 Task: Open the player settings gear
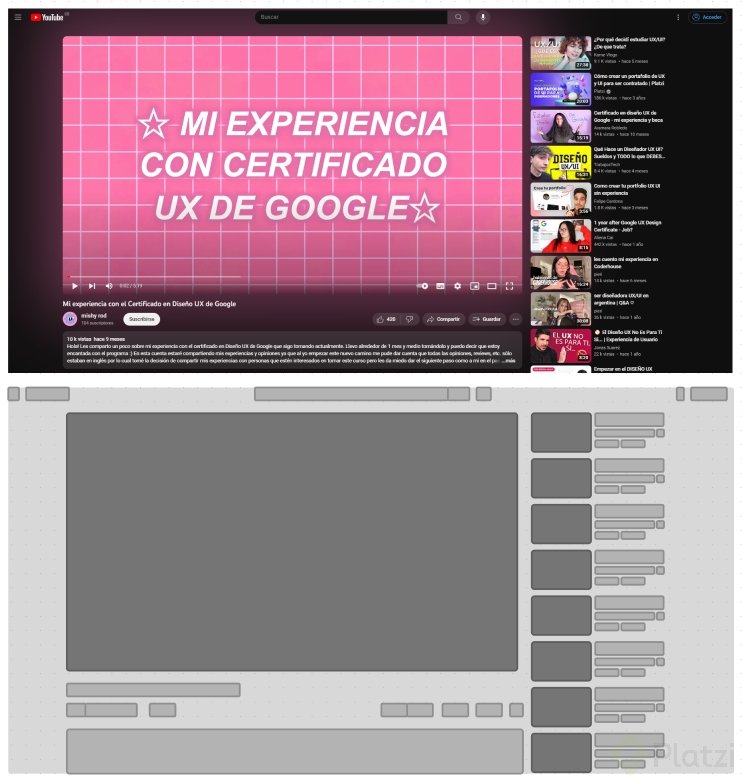click(457, 286)
